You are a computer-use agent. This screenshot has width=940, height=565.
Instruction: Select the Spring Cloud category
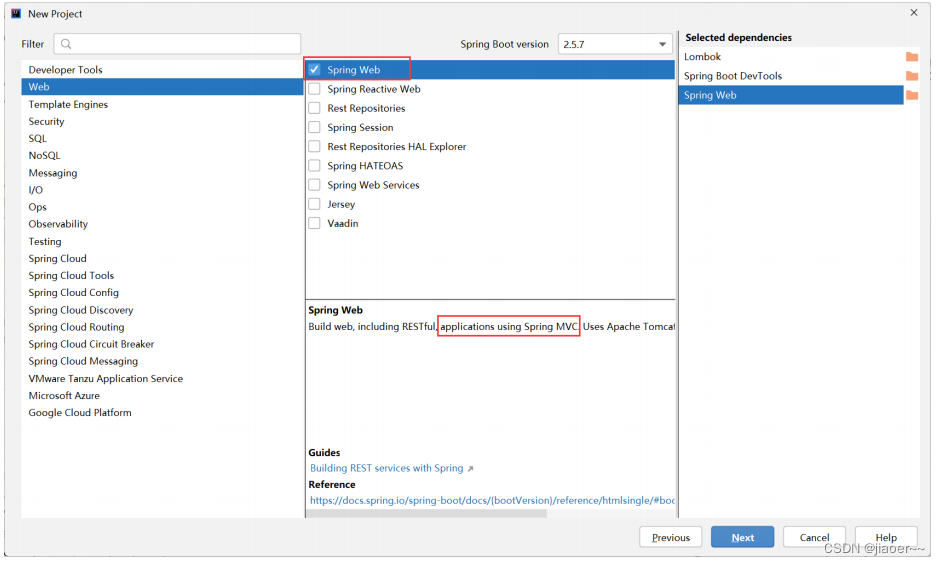pos(162,259)
